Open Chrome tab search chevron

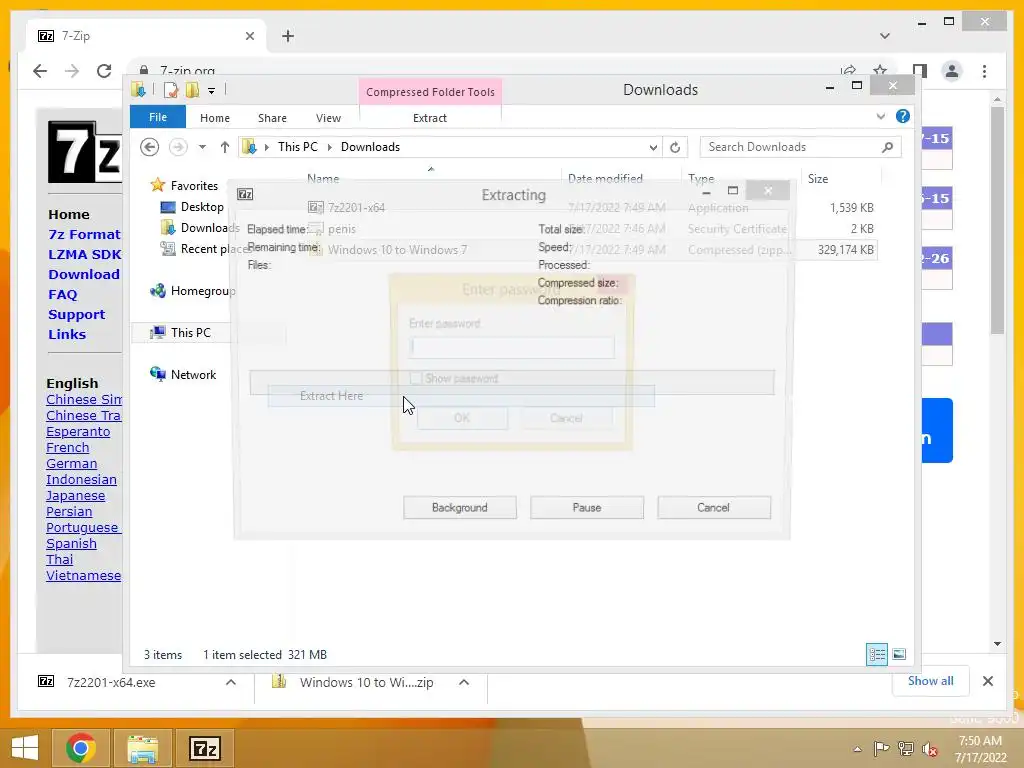point(884,36)
